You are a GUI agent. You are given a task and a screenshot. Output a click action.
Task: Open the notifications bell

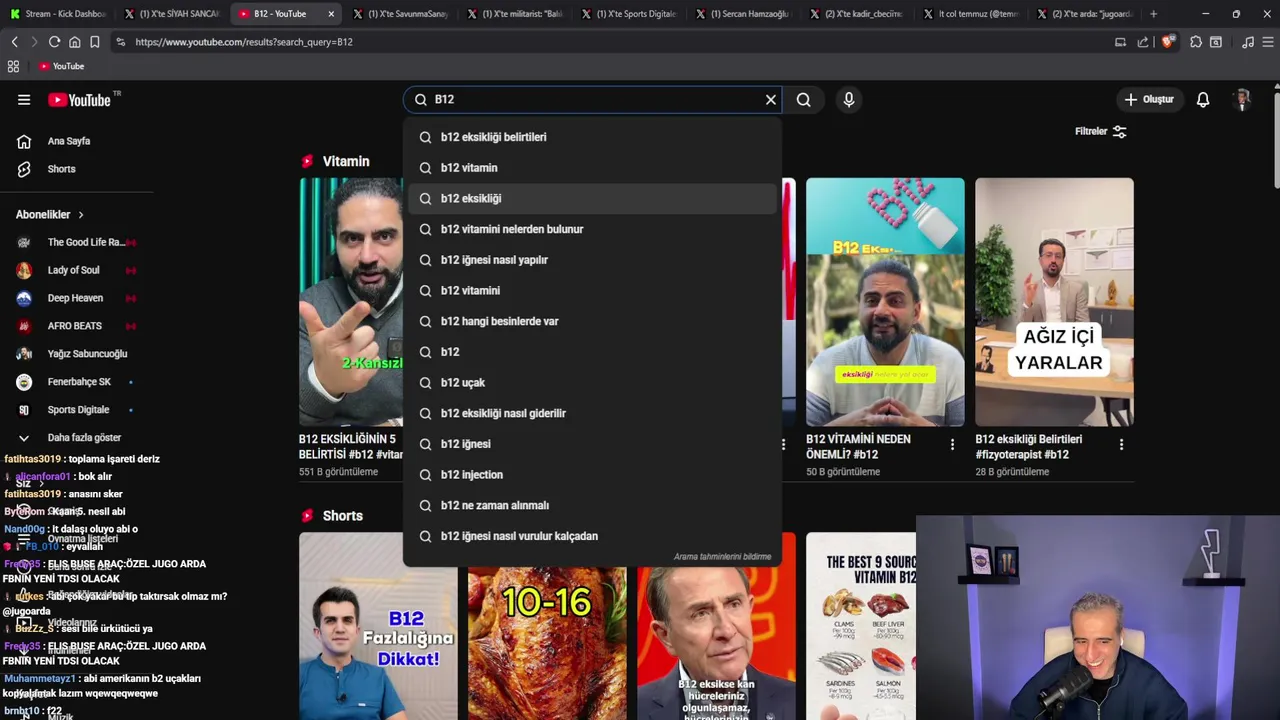[x=1203, y=100]
